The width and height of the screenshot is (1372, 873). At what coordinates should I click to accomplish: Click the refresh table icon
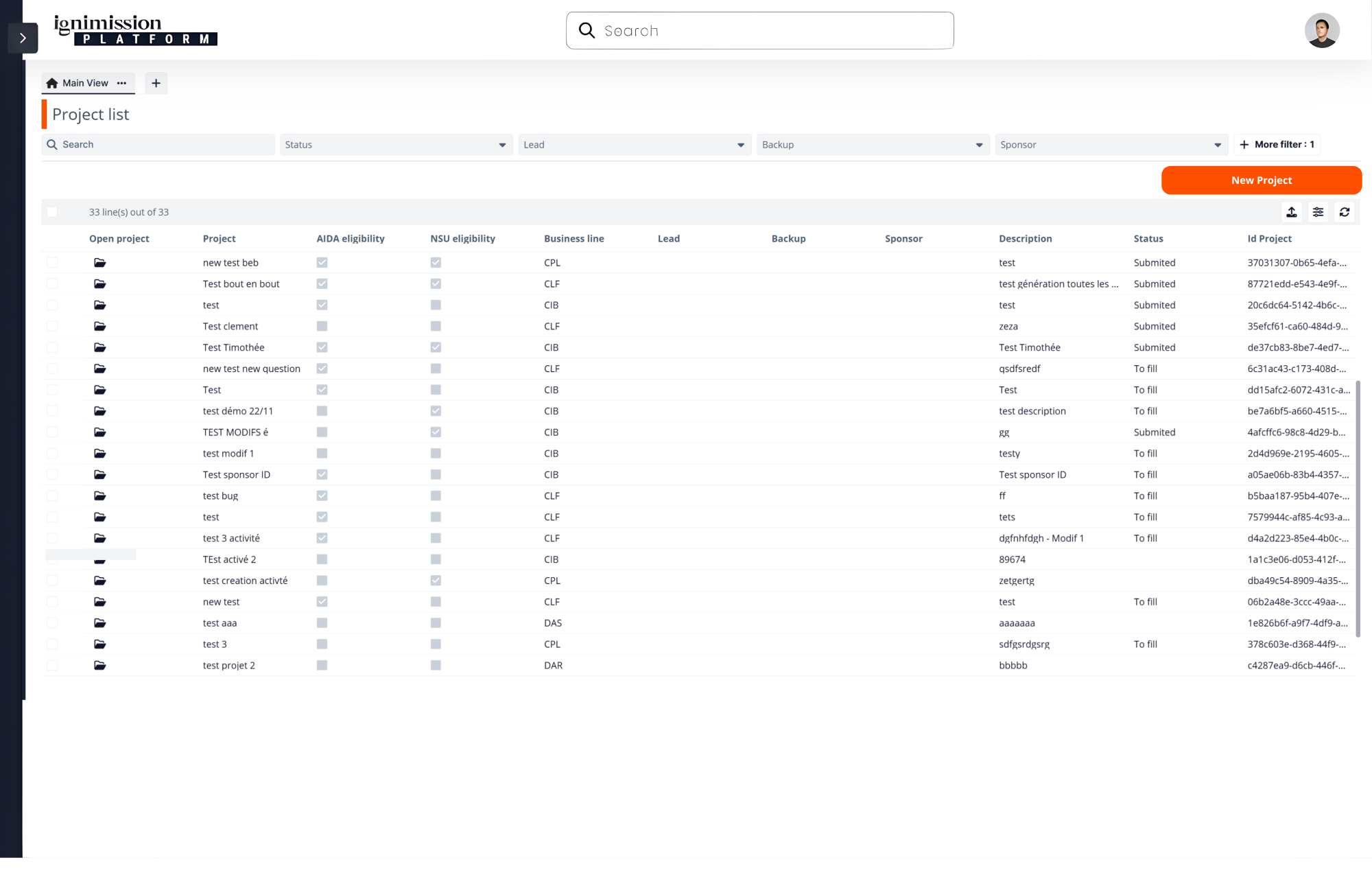[x=1345, y=212]
